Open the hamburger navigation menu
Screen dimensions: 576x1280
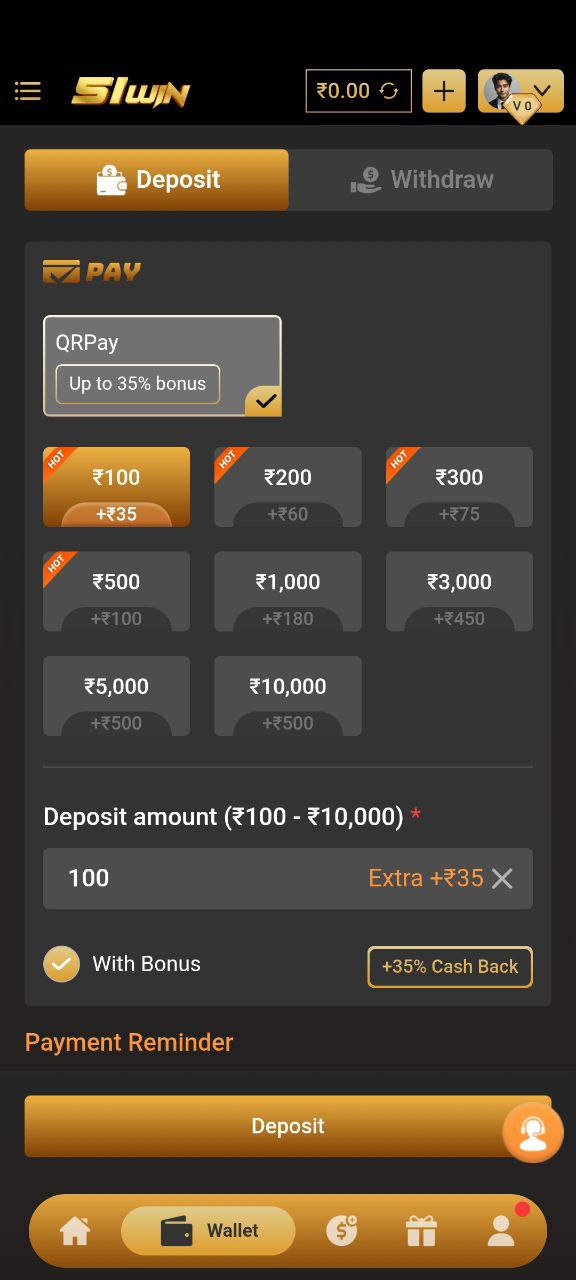[x=27, y=91]
